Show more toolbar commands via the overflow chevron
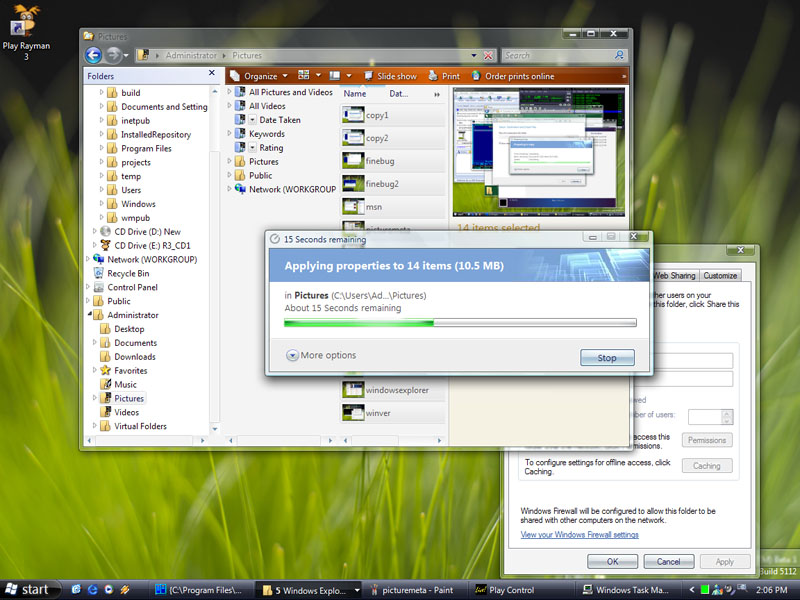The height and width of the screenshot is (600, 800). click(x=623, y=77)
